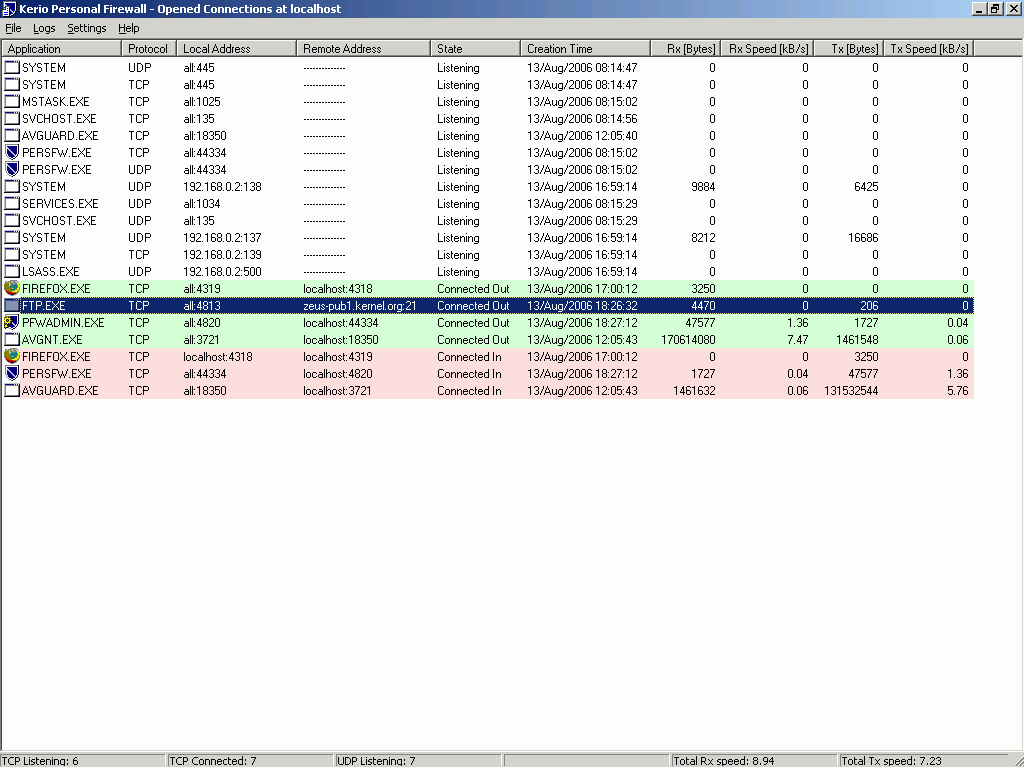The image size is (1024, 768).
Task: Click the Rx [Bytes] column header
Action: click(x=686, y=48)
